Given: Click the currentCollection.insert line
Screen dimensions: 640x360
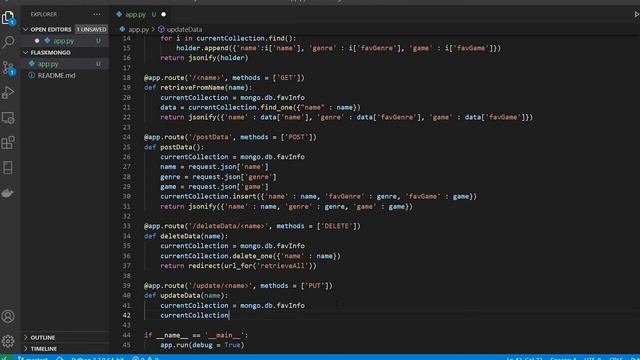Looking at the screenshot, I should click(x=318, y=196).
